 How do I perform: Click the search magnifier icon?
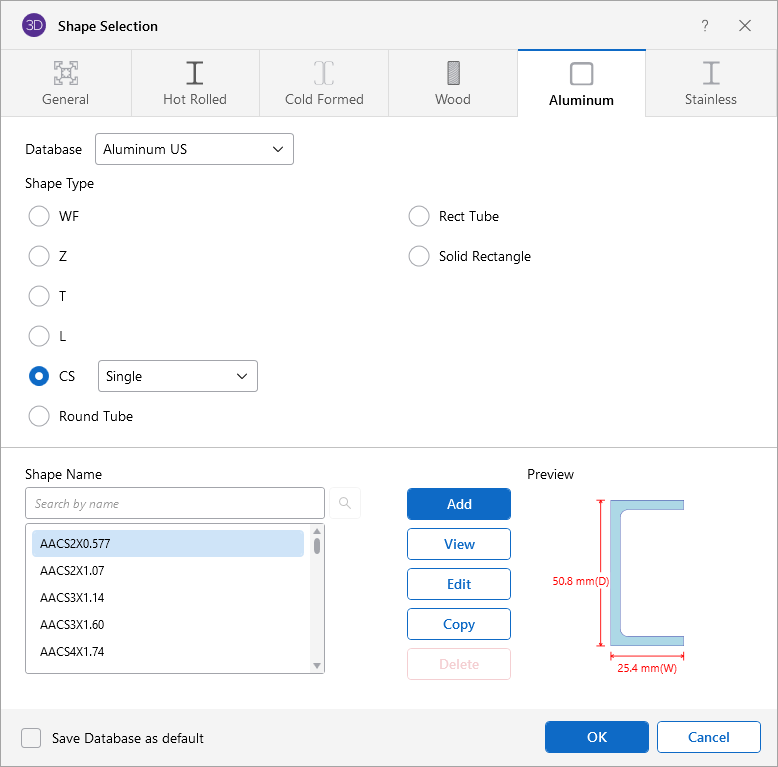(345, 503)
